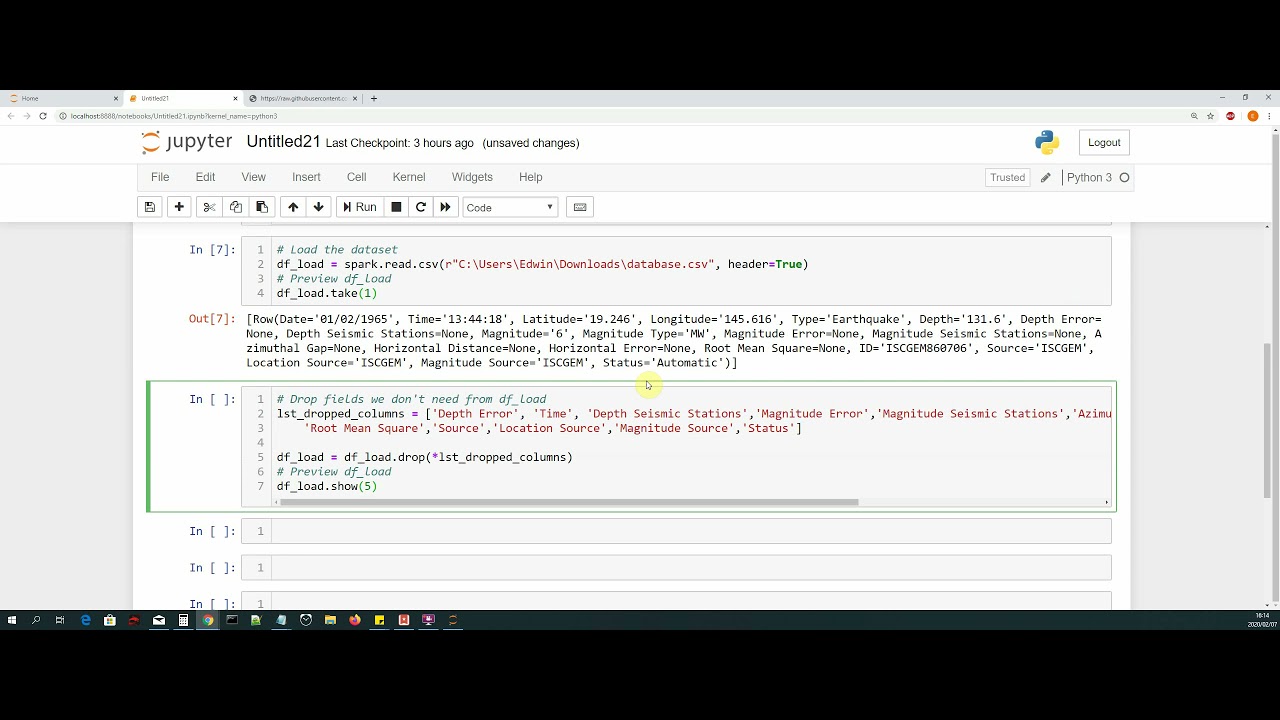Image resolution: width=1280 pixels, height=720 pixels.
Task: Open the Help menu
Action: click(530, 177)
